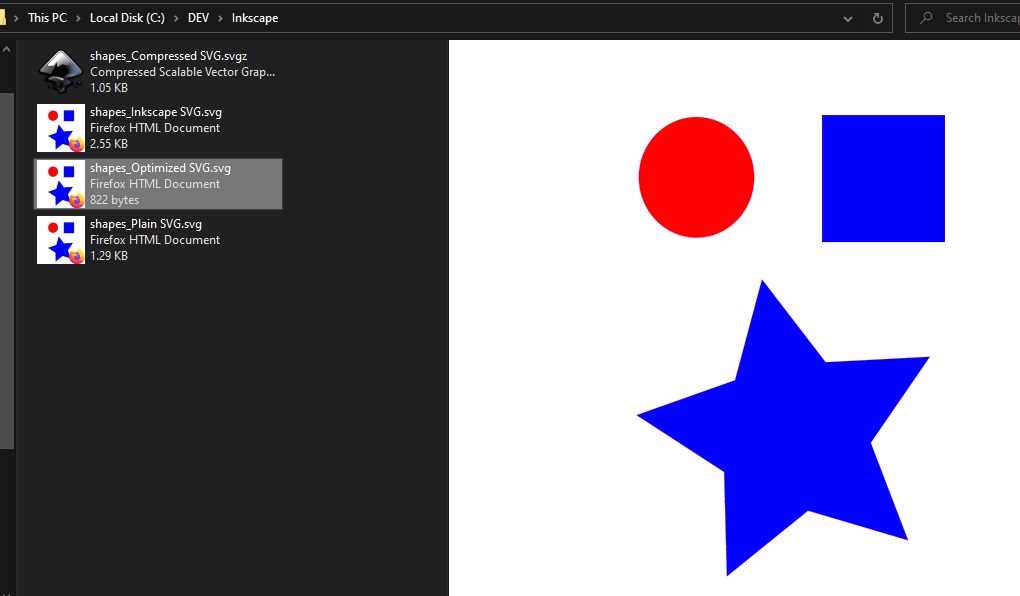Navigate to DEV via the breadcrumb
The image size is (1020, 596).
[197, 17]
